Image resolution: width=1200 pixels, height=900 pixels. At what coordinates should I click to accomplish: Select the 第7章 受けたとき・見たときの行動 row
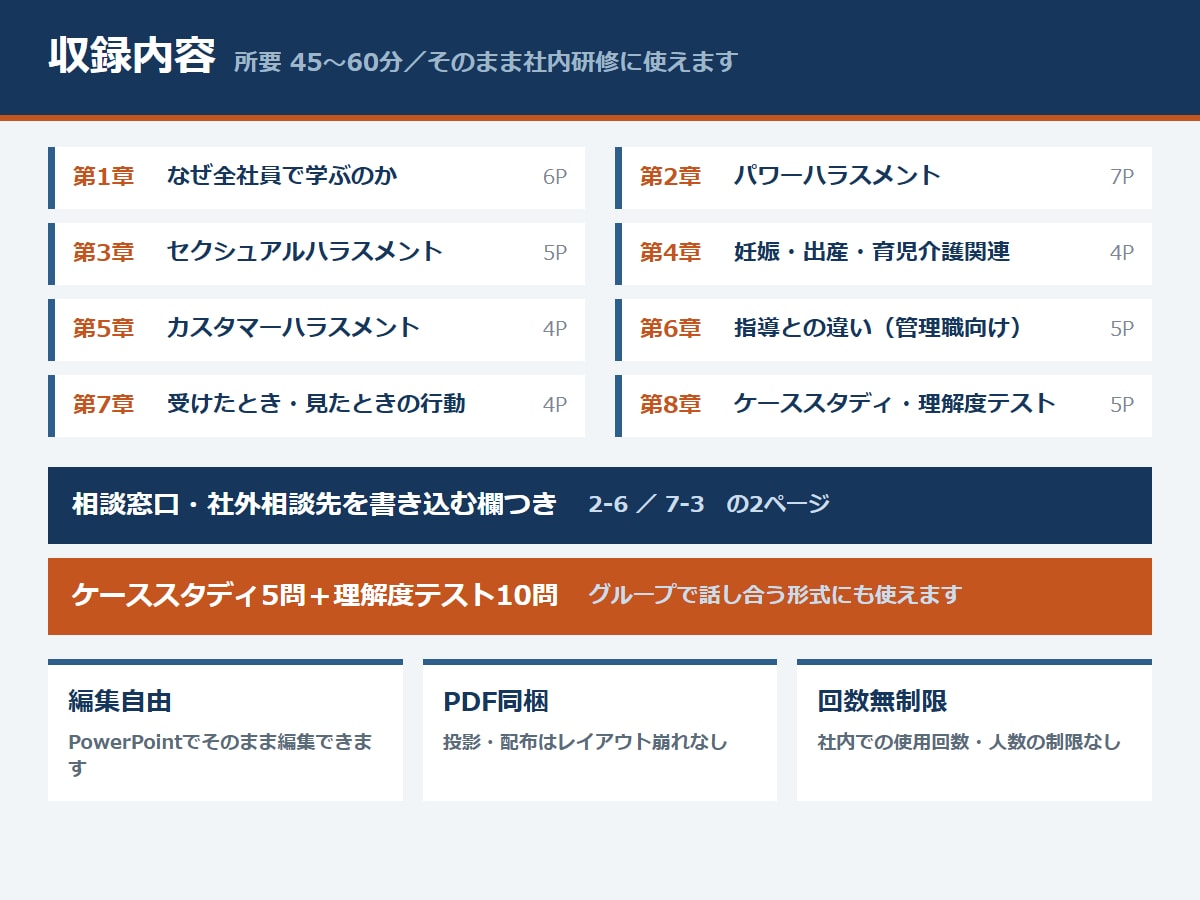316,406
